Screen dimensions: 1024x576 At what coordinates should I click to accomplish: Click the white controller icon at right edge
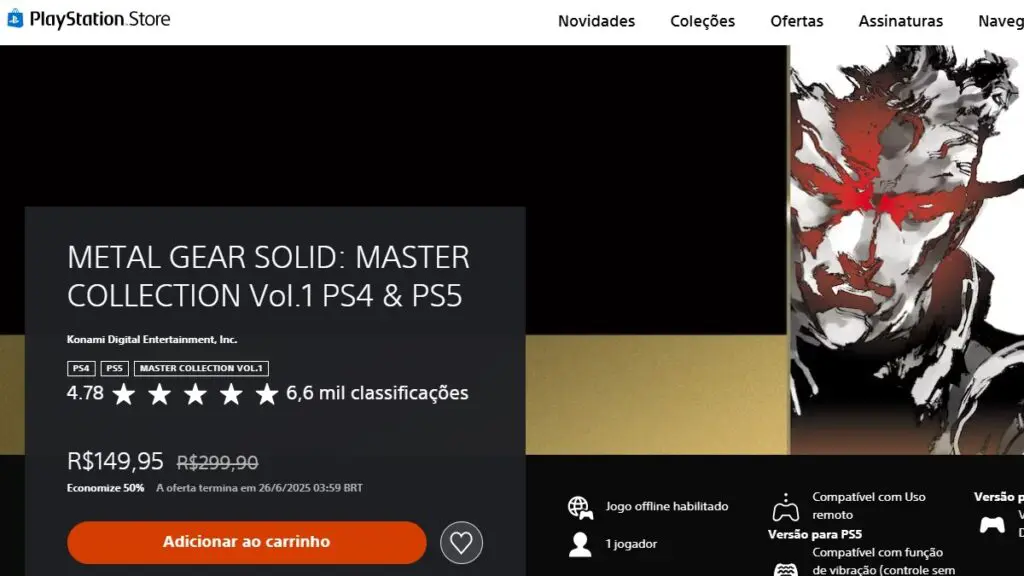(x=992, y=524)
